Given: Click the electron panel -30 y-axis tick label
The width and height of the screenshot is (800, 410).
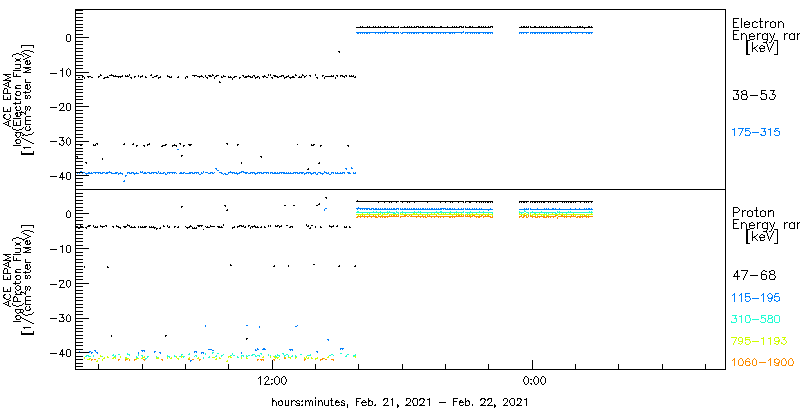Looking at the screenshot, I should tap(62, 142).
